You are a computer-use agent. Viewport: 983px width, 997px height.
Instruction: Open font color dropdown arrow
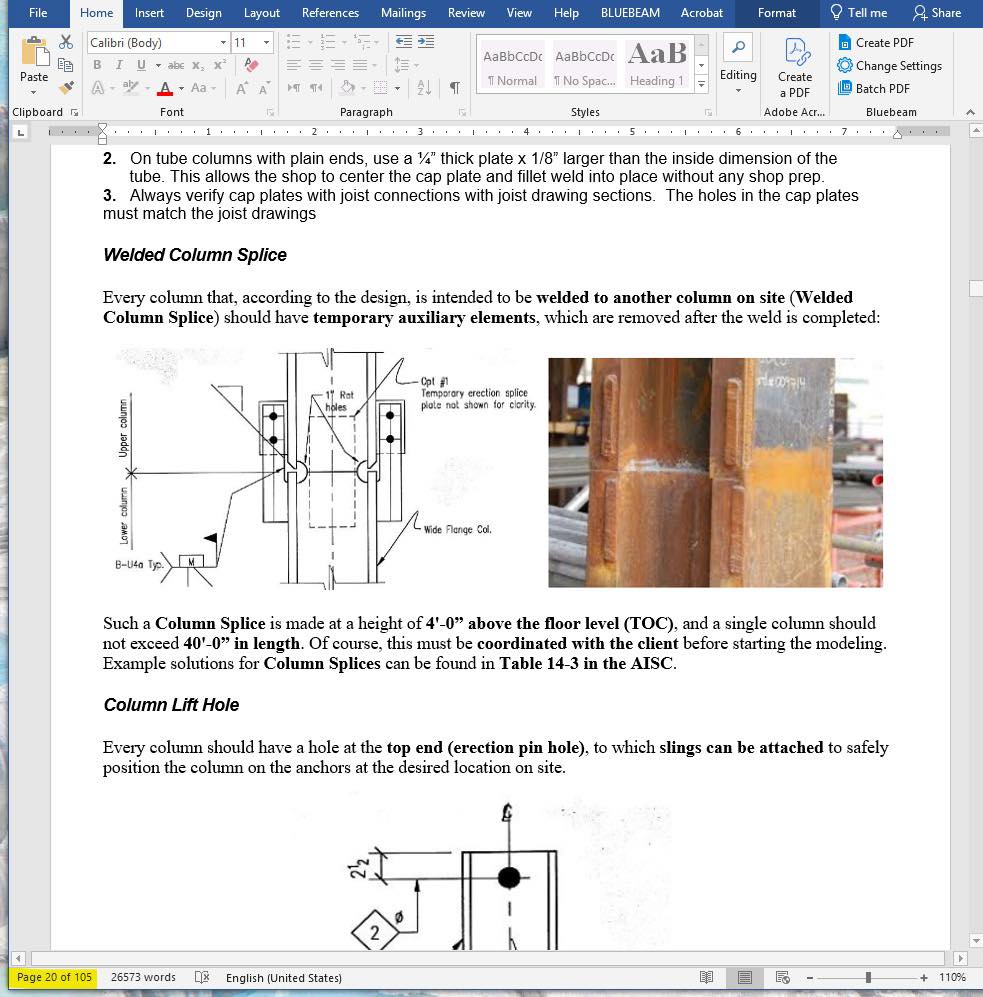(x=181, y=88)
